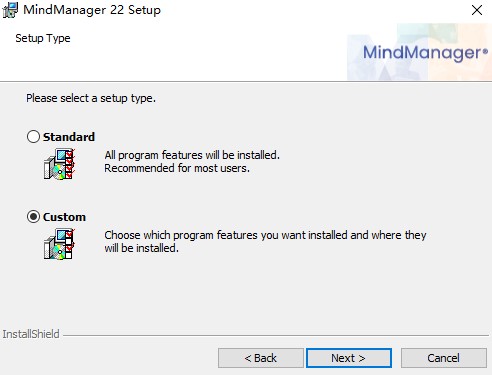Click the bold Standard label text
This screenshot has width=492, height=375.
click(69, 137)
